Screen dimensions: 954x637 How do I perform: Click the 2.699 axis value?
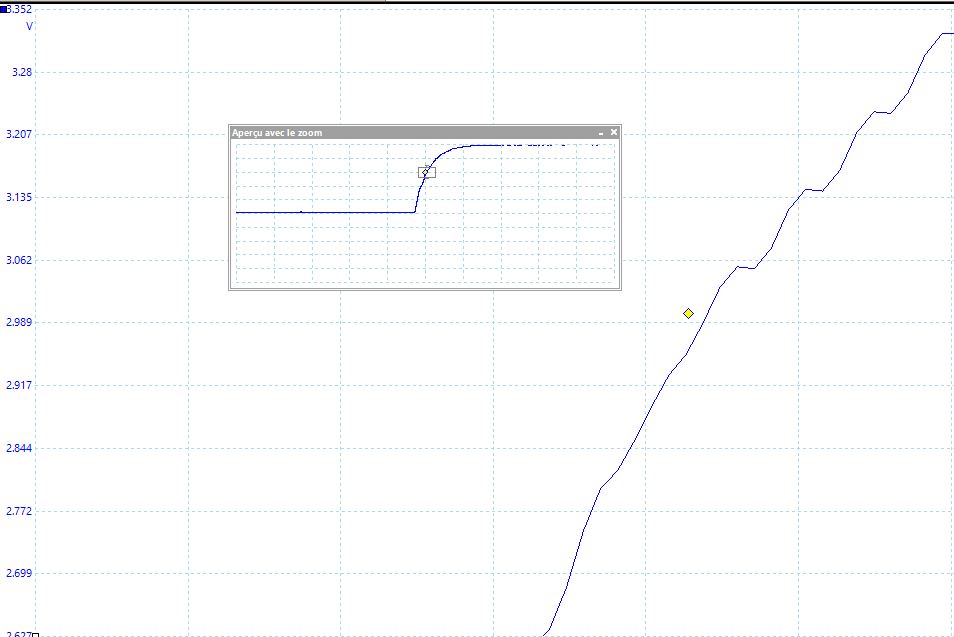coord(19,573)
